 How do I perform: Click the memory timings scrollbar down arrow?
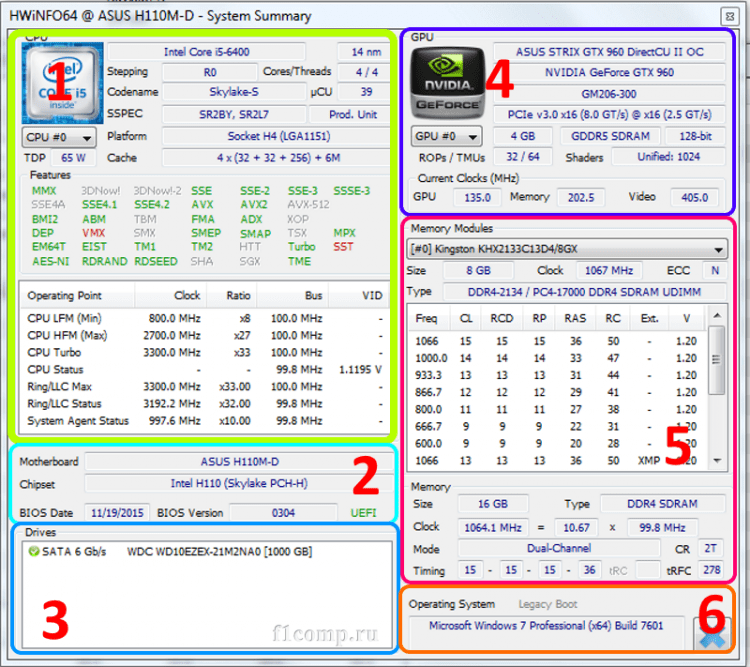coord(717,460)
